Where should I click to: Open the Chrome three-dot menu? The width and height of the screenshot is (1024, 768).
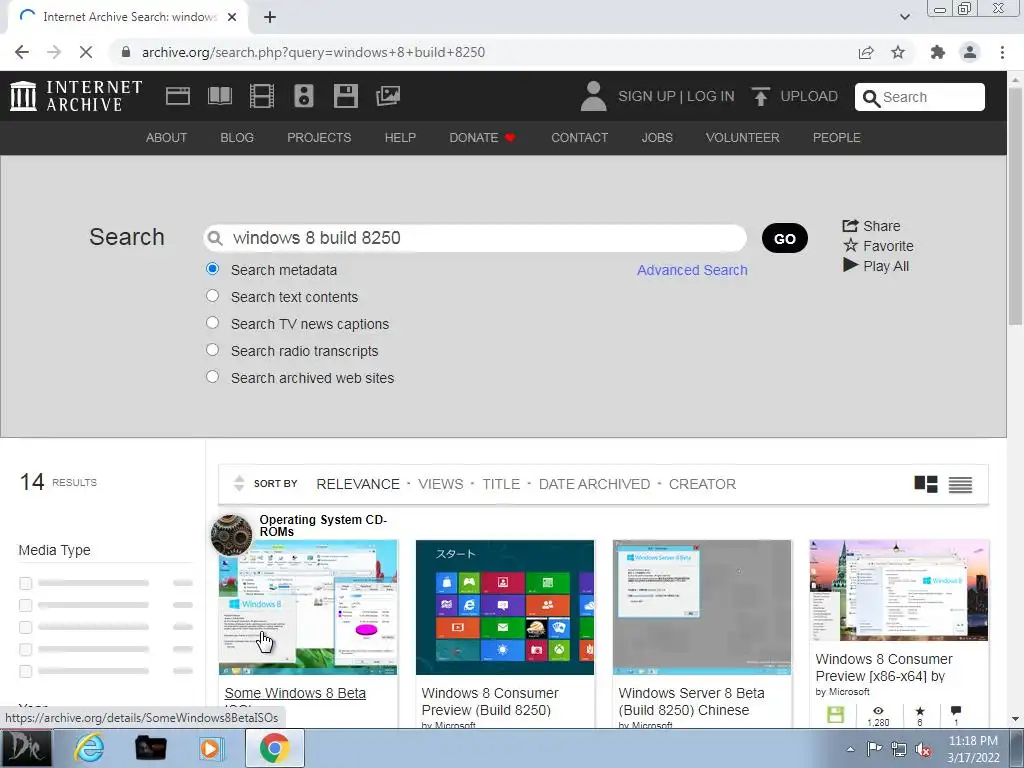1002,52
